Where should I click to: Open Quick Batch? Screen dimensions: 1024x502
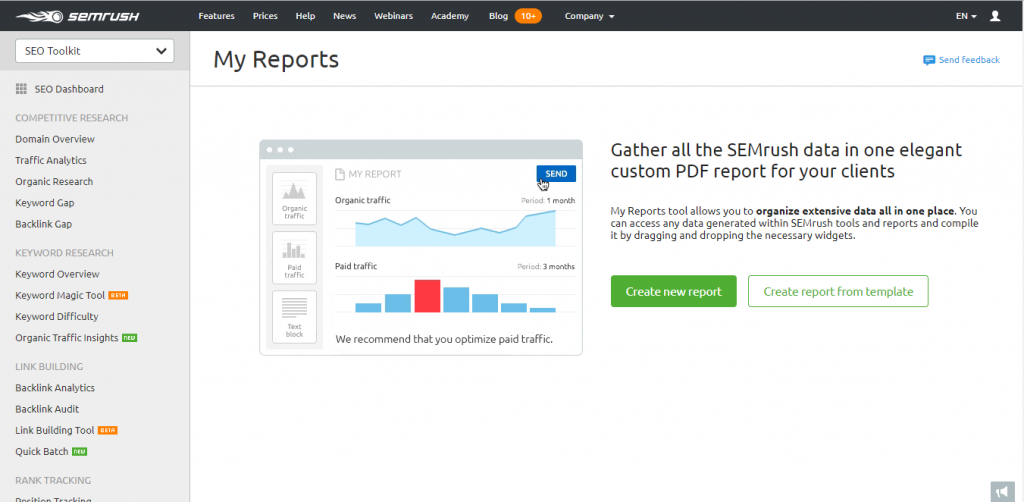click(x=42, y=452)
